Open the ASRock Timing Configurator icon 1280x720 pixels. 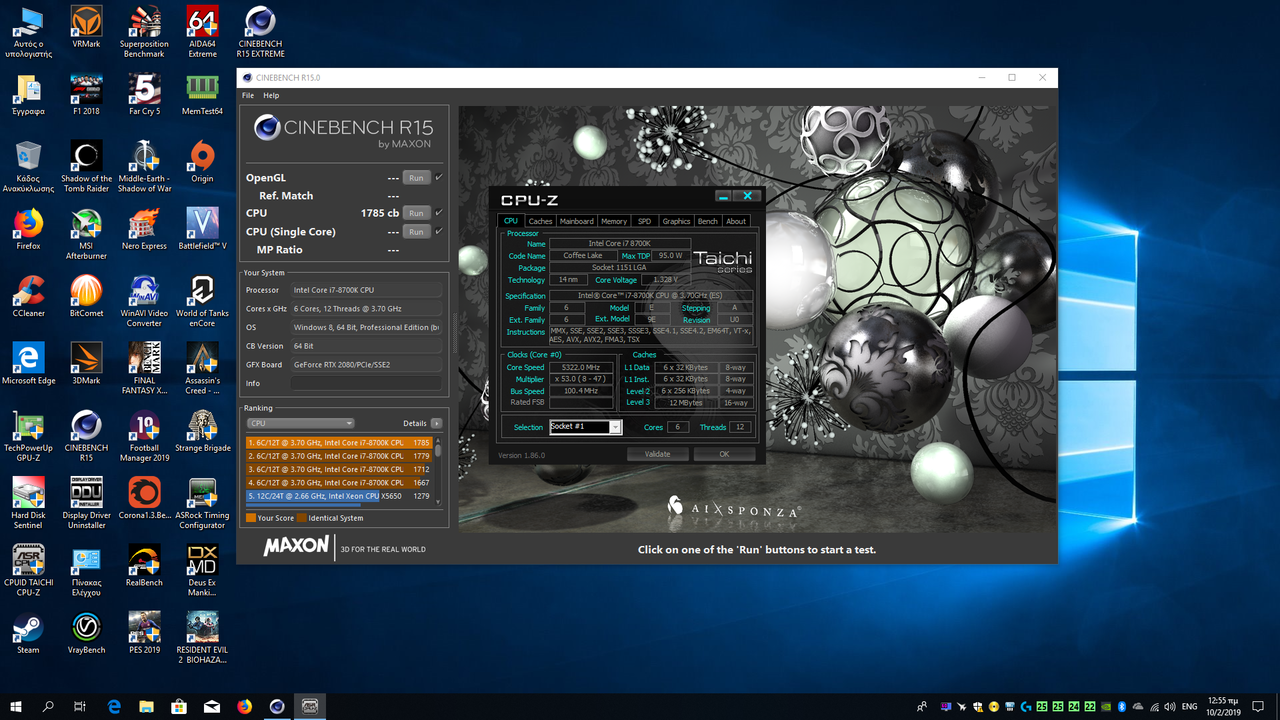202,502
